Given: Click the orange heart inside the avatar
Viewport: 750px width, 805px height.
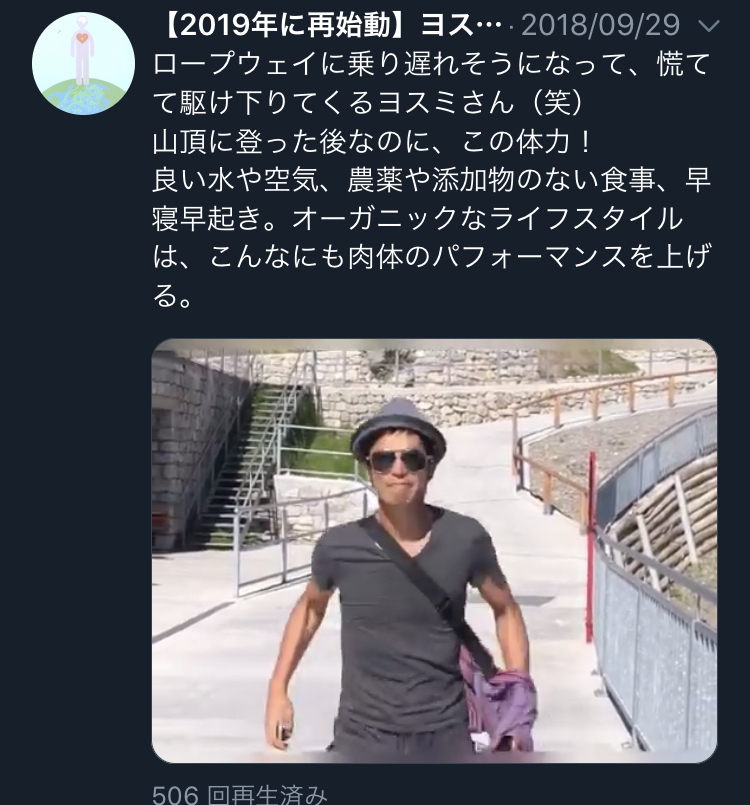Looking at the screenshot, I should (x=81, y=38).
